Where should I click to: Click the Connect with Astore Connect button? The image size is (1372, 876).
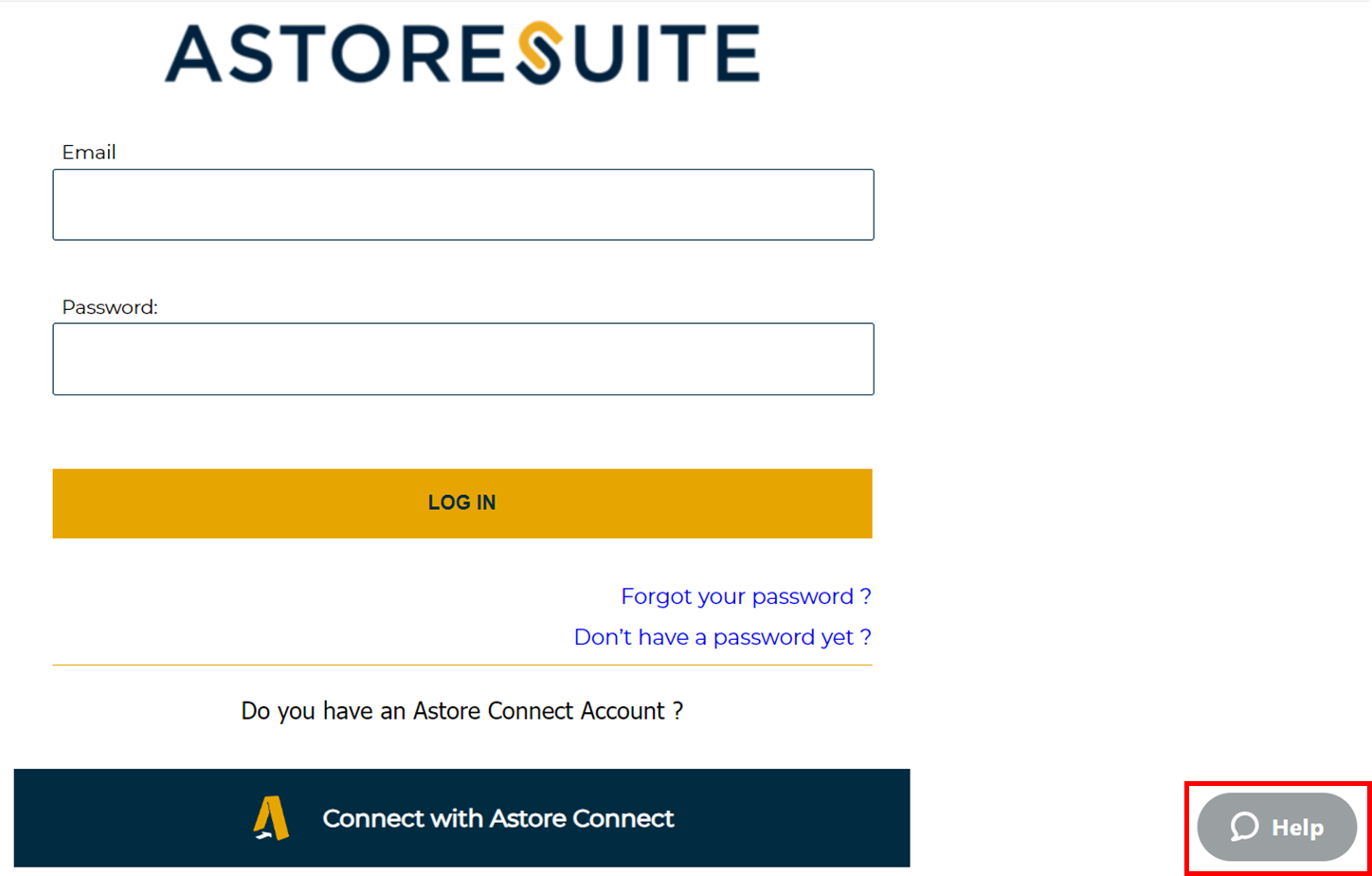tap(462, 818)
